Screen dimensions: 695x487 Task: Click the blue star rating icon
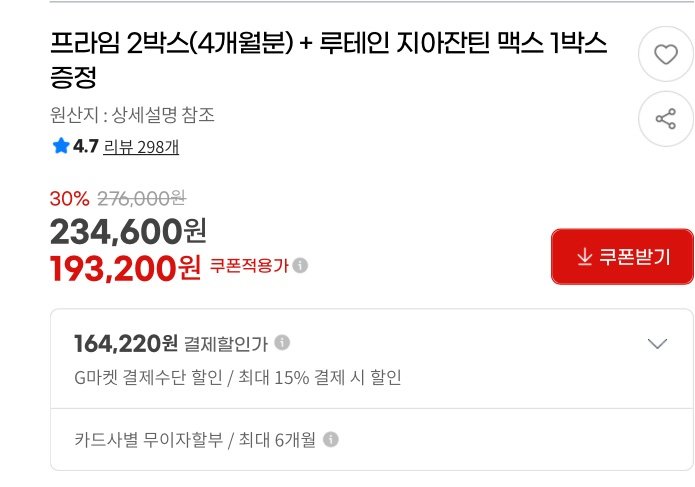(x=61, y=147)
